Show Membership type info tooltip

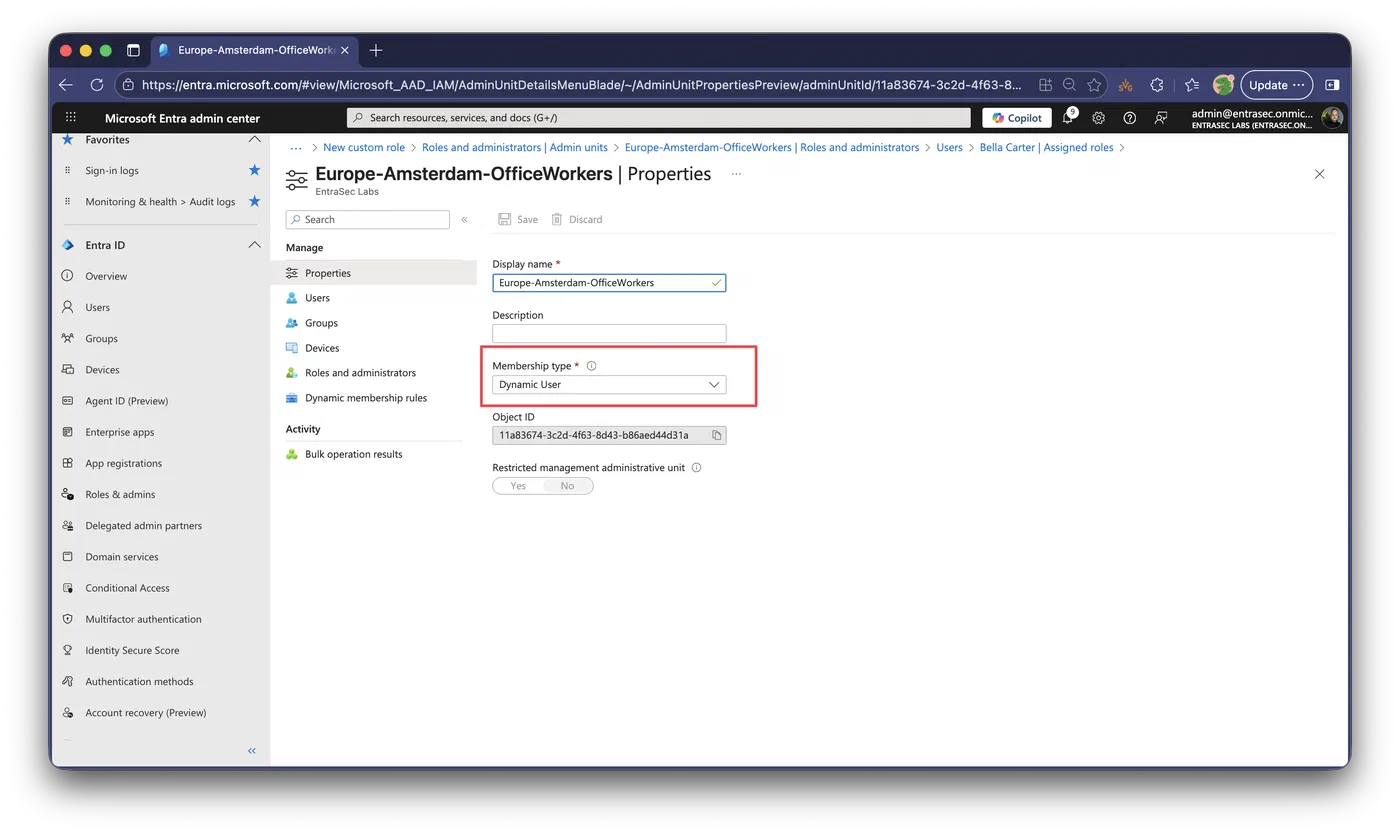pyautogui.click(x=591, y=366)
